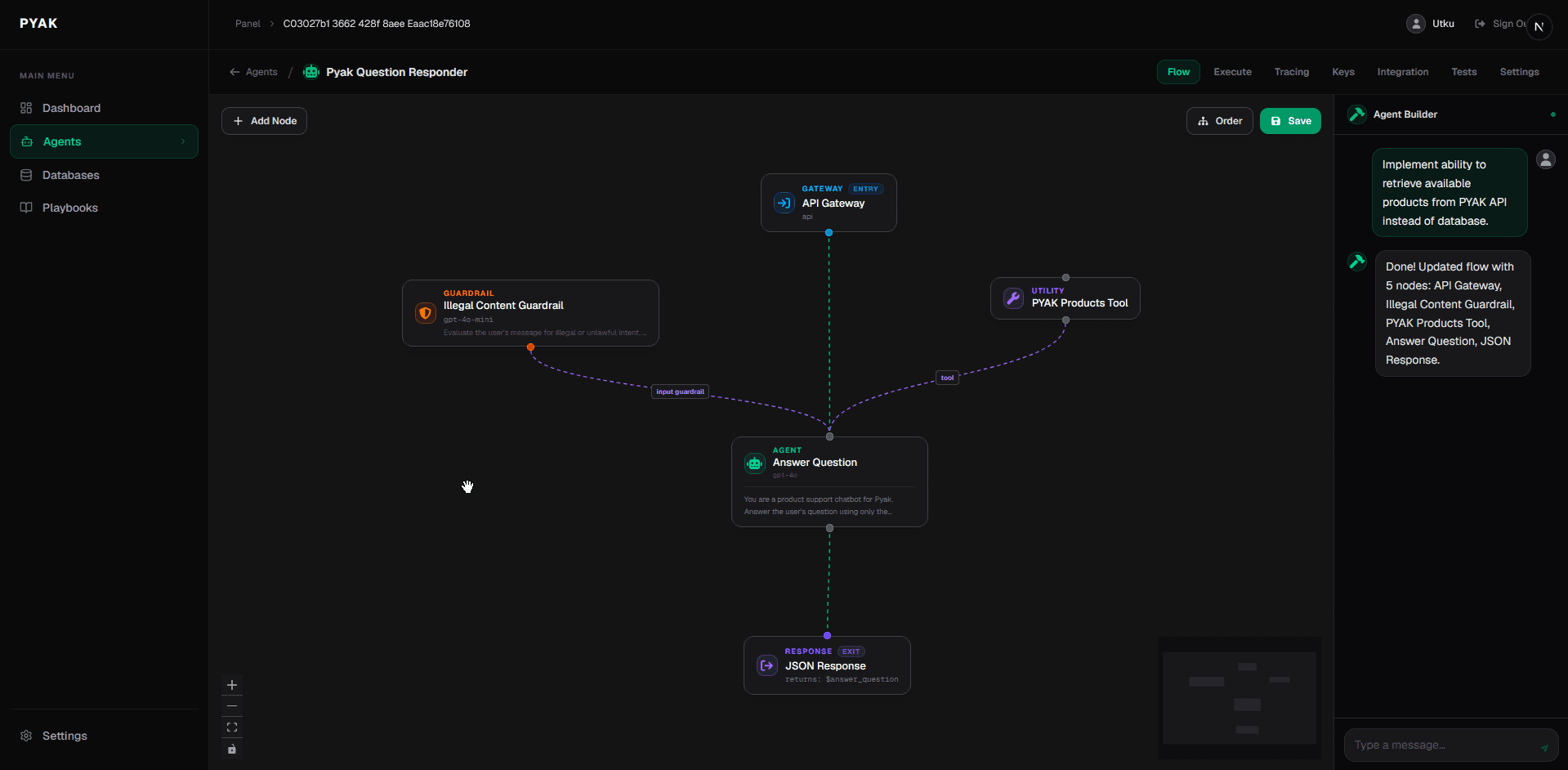Zoom in on the canvas

click(232, 685)
